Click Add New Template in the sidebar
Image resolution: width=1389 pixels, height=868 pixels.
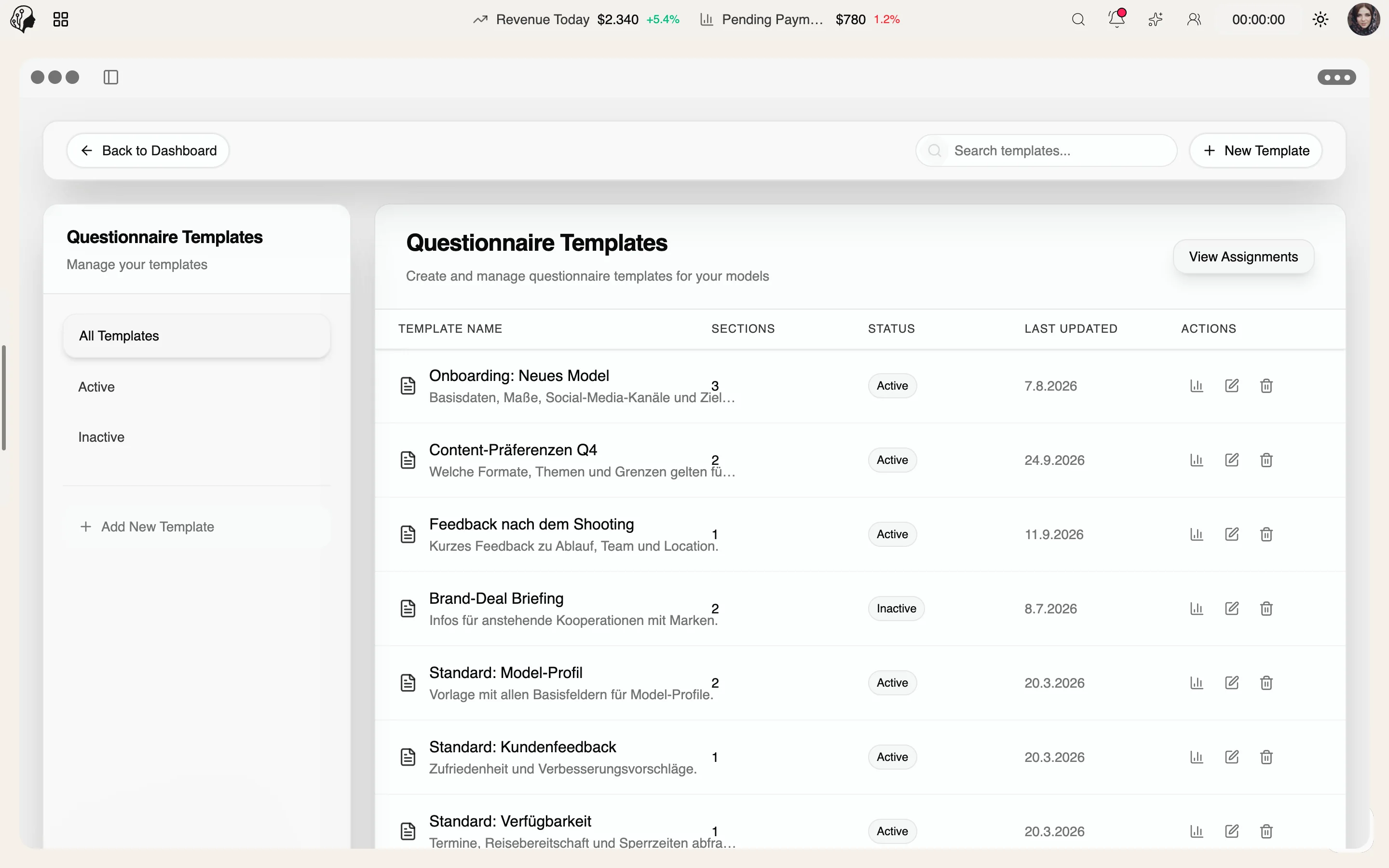tap(197, 527)
